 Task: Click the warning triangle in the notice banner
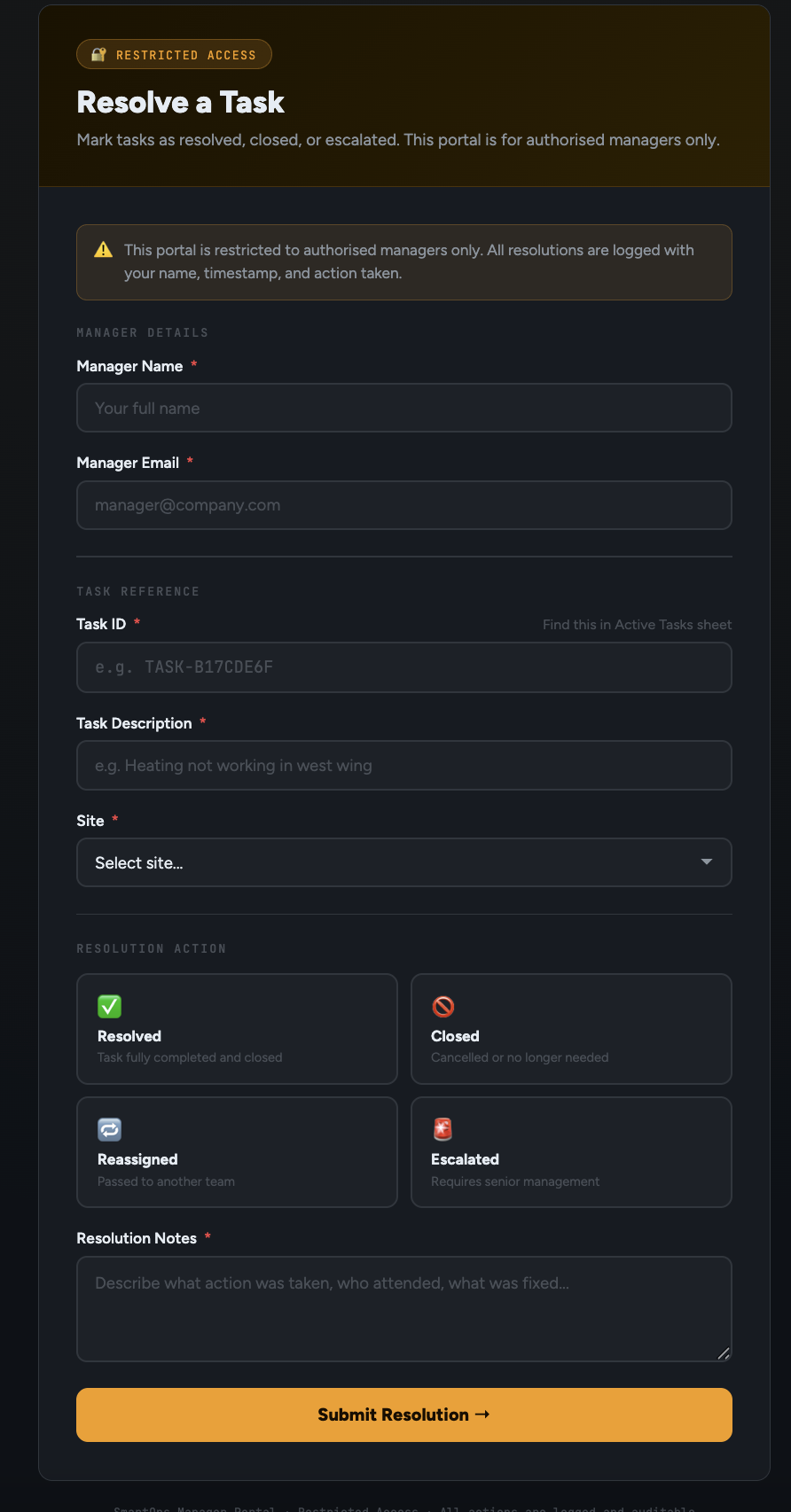103,250
